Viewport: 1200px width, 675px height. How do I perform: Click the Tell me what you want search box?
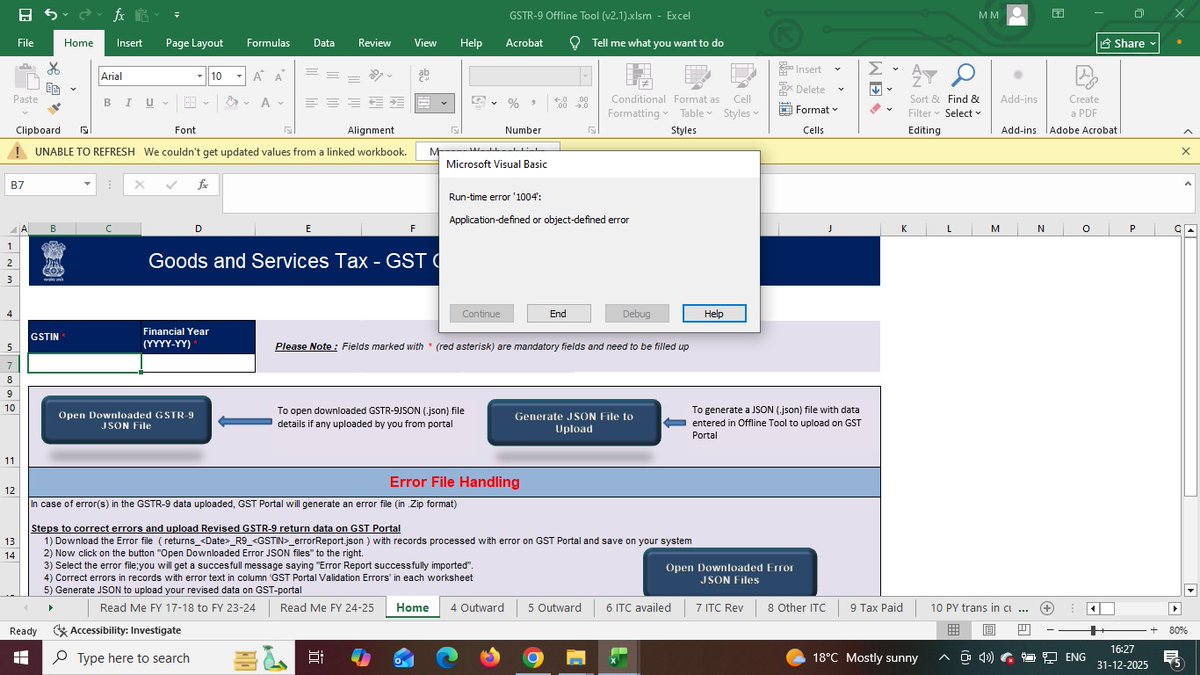point(657,43)
